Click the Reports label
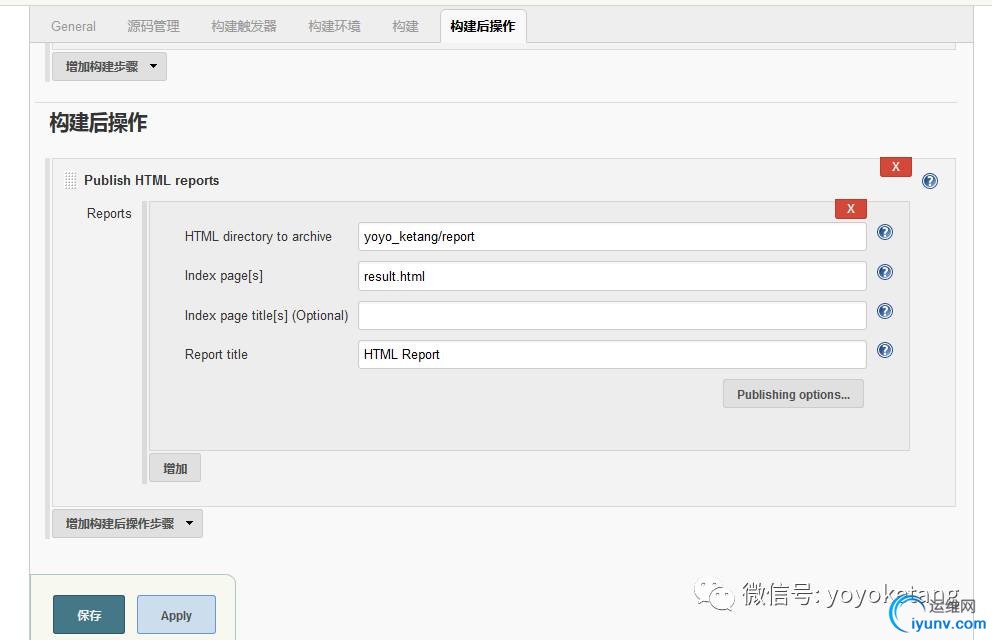992x640 pixels. click(109, 214)
